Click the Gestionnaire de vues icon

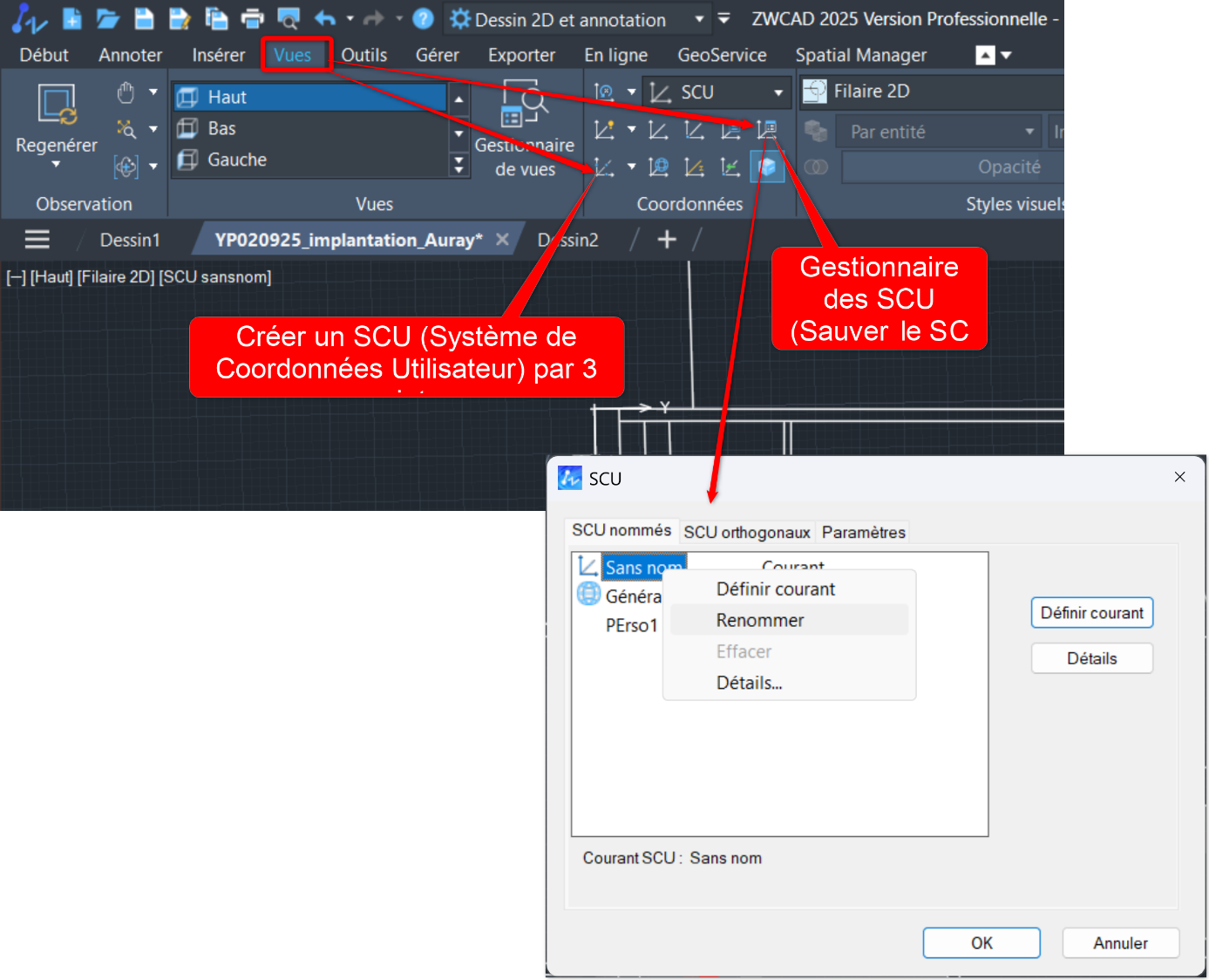tap(524, 109)
